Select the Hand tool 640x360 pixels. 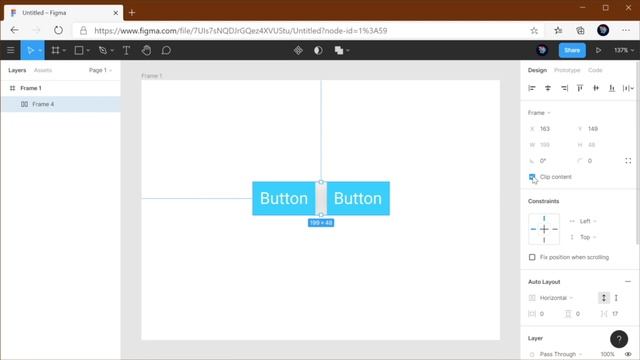pos(146,50)
